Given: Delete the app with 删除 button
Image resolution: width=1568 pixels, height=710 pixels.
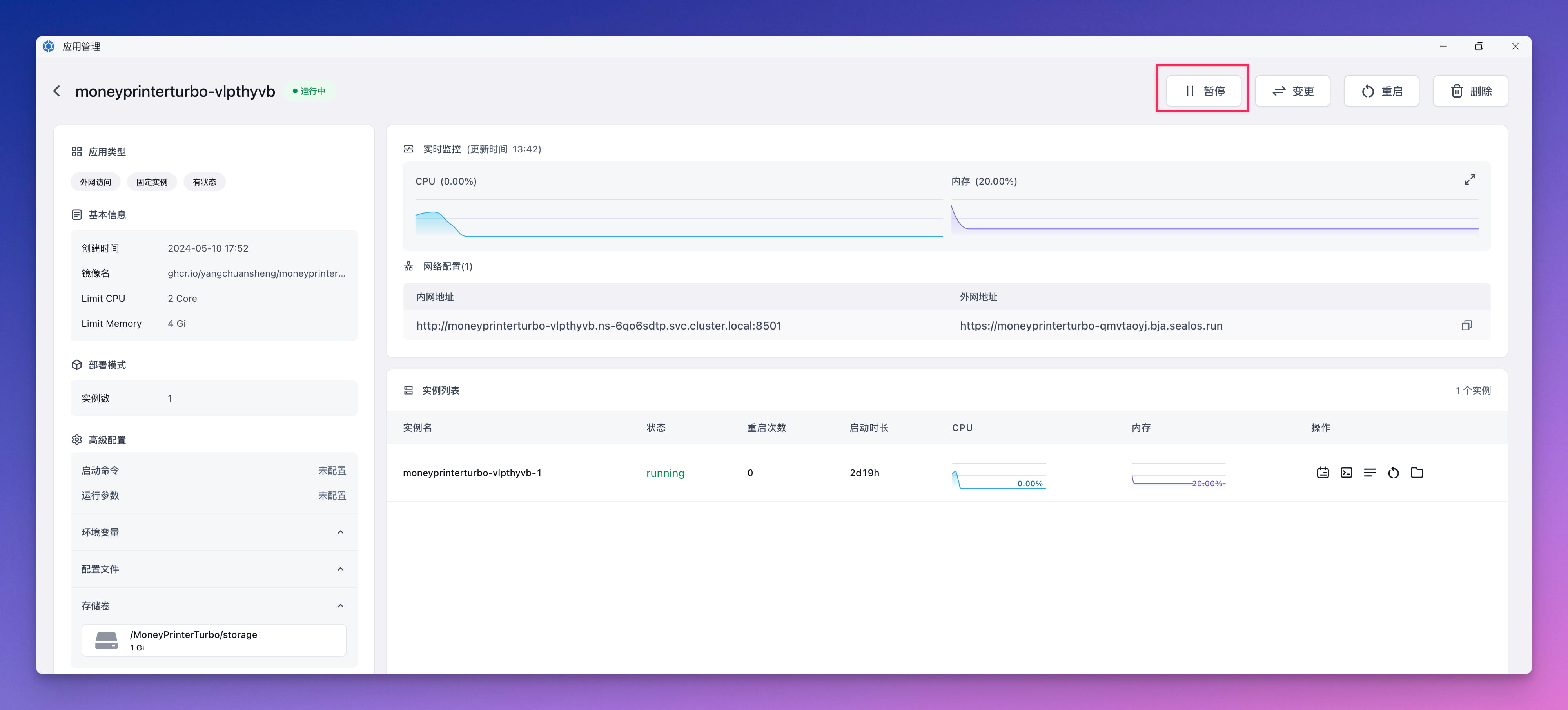Looking at the screenshot, I should pyautogui.click(x=1471, y=91).
